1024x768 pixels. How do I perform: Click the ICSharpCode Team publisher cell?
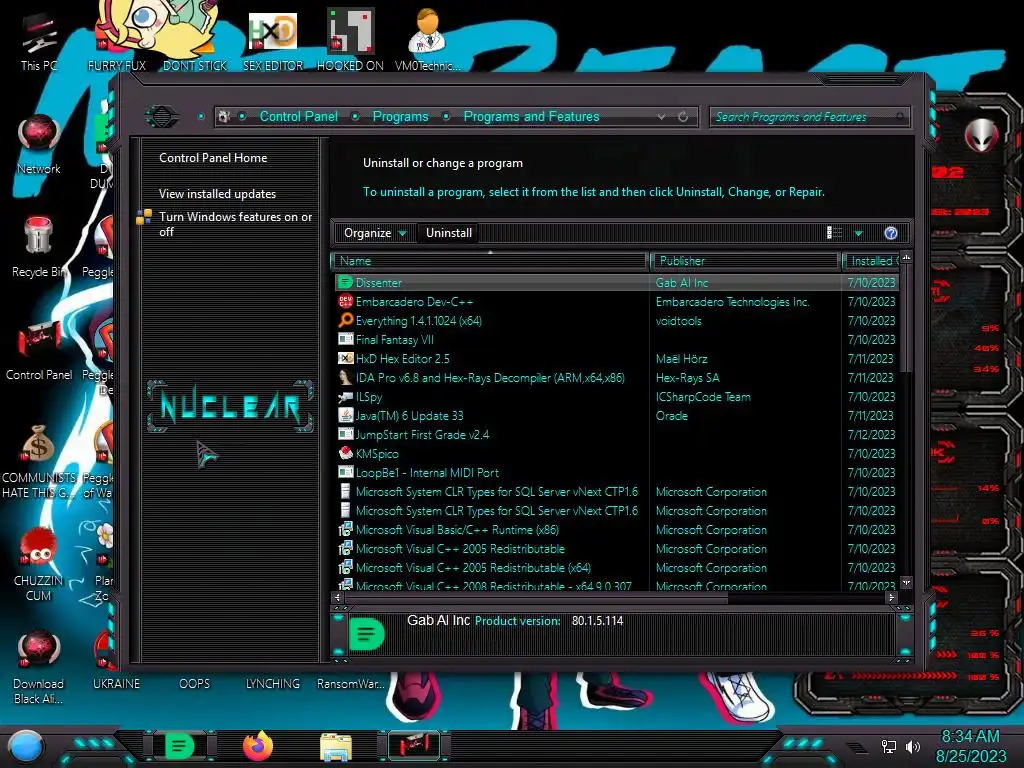(703, 396)
